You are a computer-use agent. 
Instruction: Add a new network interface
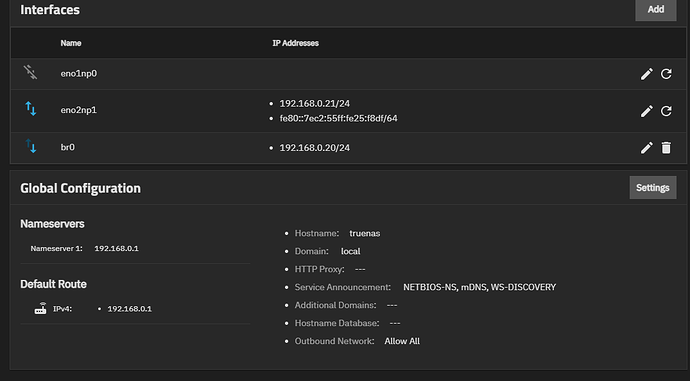[x=656, y=10]
